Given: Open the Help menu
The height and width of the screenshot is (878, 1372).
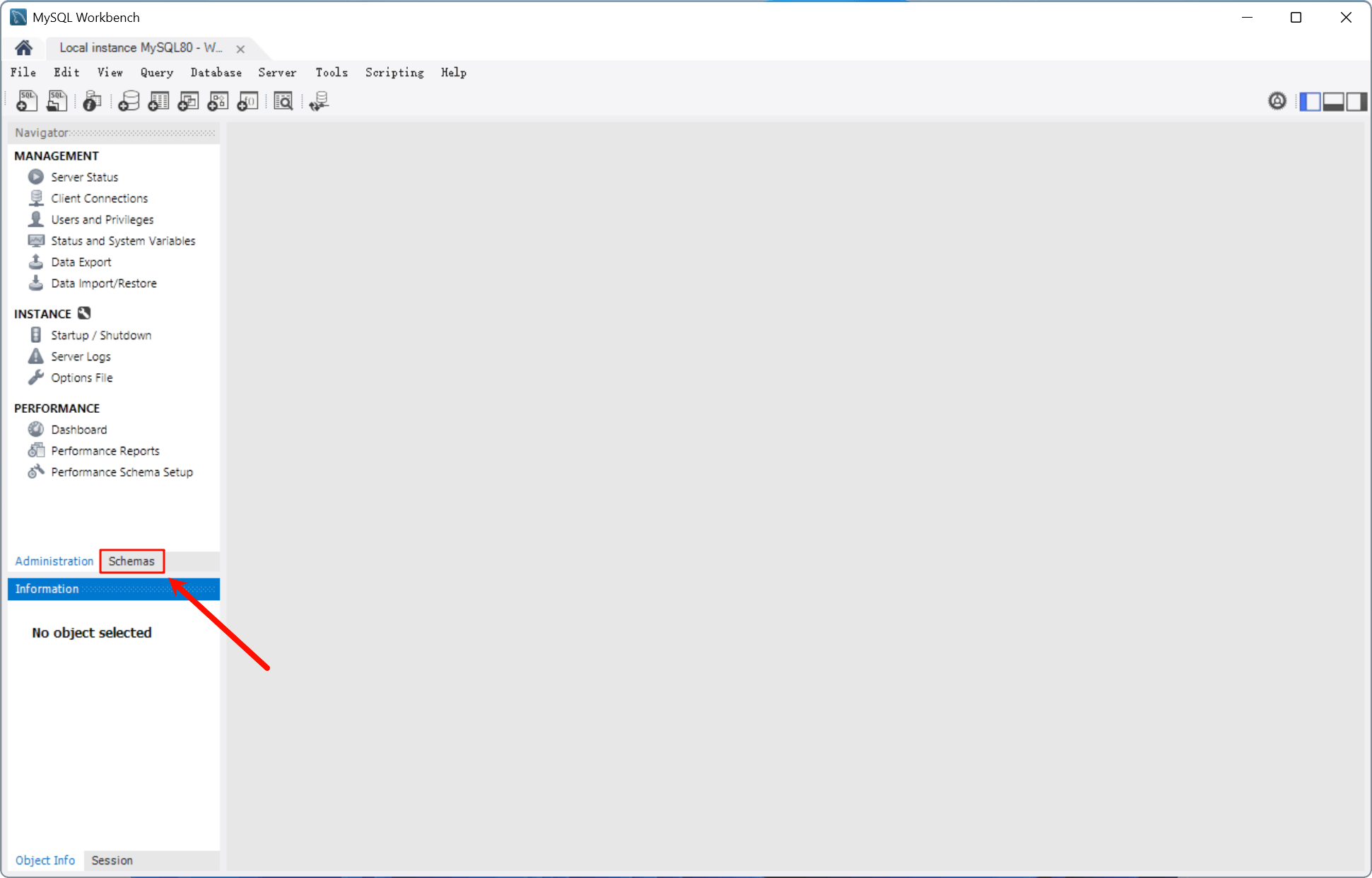Looking at the screenshot, I should click(x=454, y=72).
